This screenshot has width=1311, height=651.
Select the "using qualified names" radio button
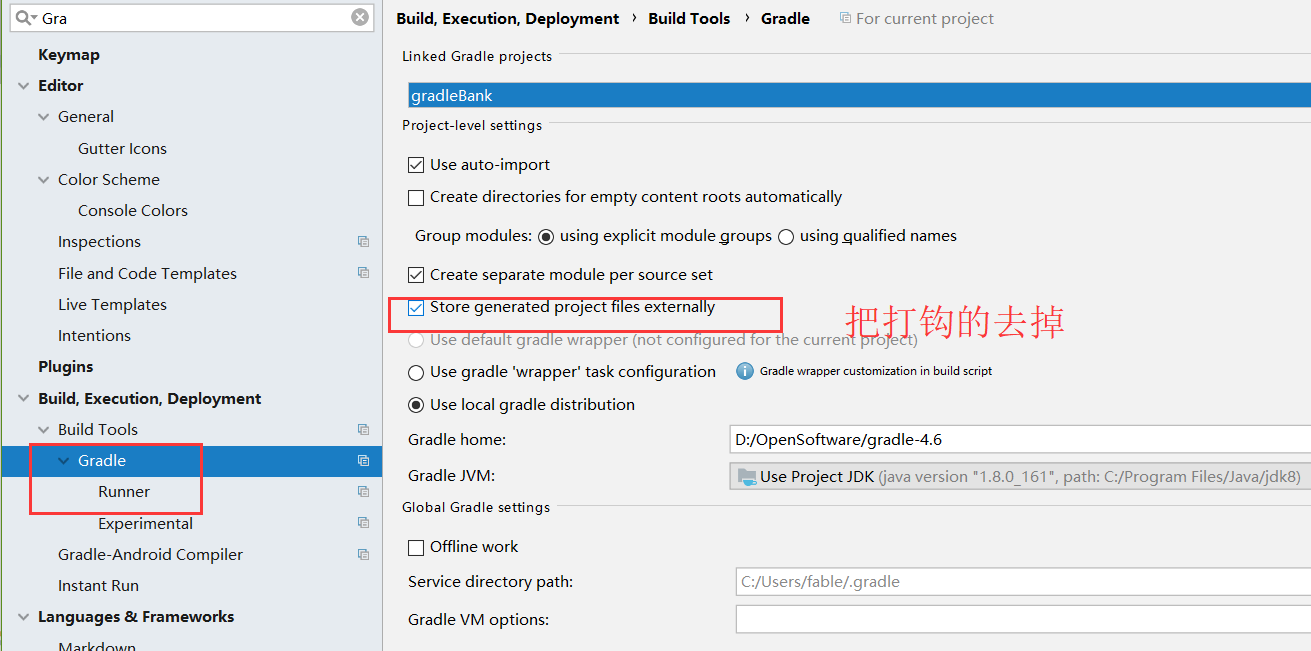[x=786, y=236]
